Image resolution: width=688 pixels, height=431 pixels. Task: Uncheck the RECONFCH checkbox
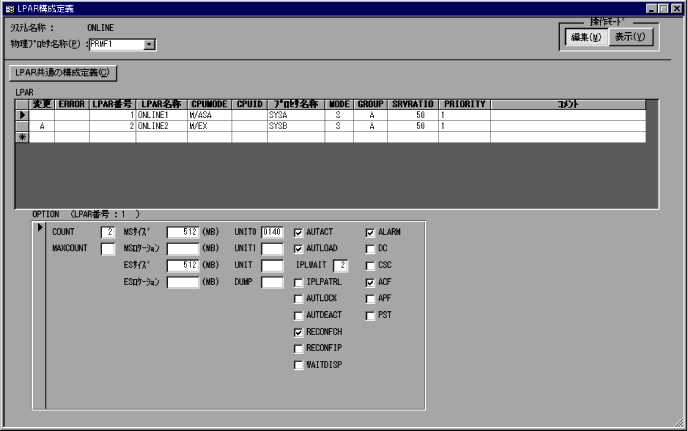tap(298, 332)
